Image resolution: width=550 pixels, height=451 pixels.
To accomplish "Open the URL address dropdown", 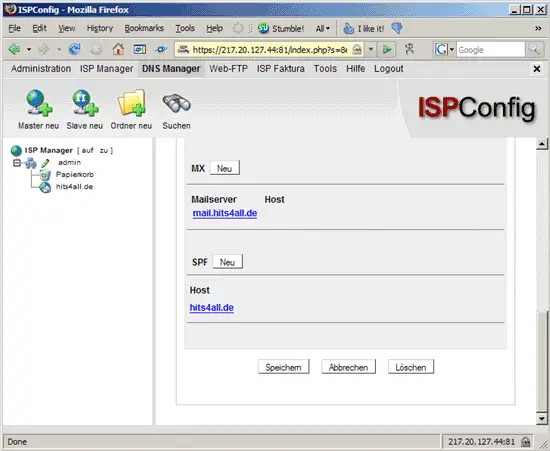I will pos(371,49).
